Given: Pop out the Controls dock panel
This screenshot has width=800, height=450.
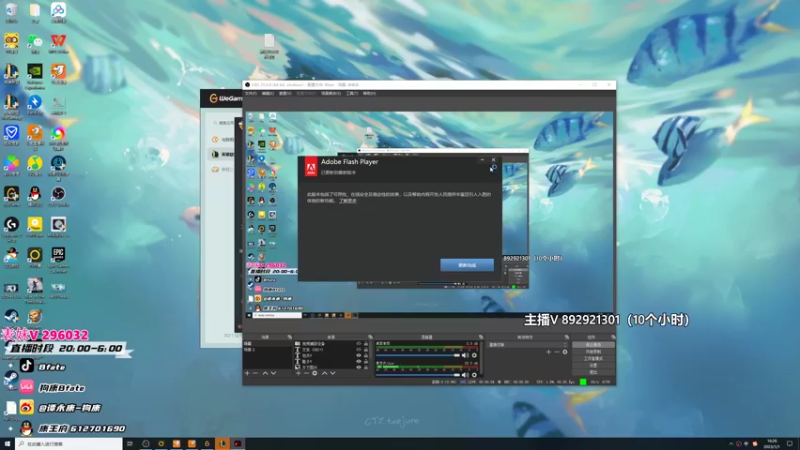Looking at the screenshot, I should [x=613, y=337].
